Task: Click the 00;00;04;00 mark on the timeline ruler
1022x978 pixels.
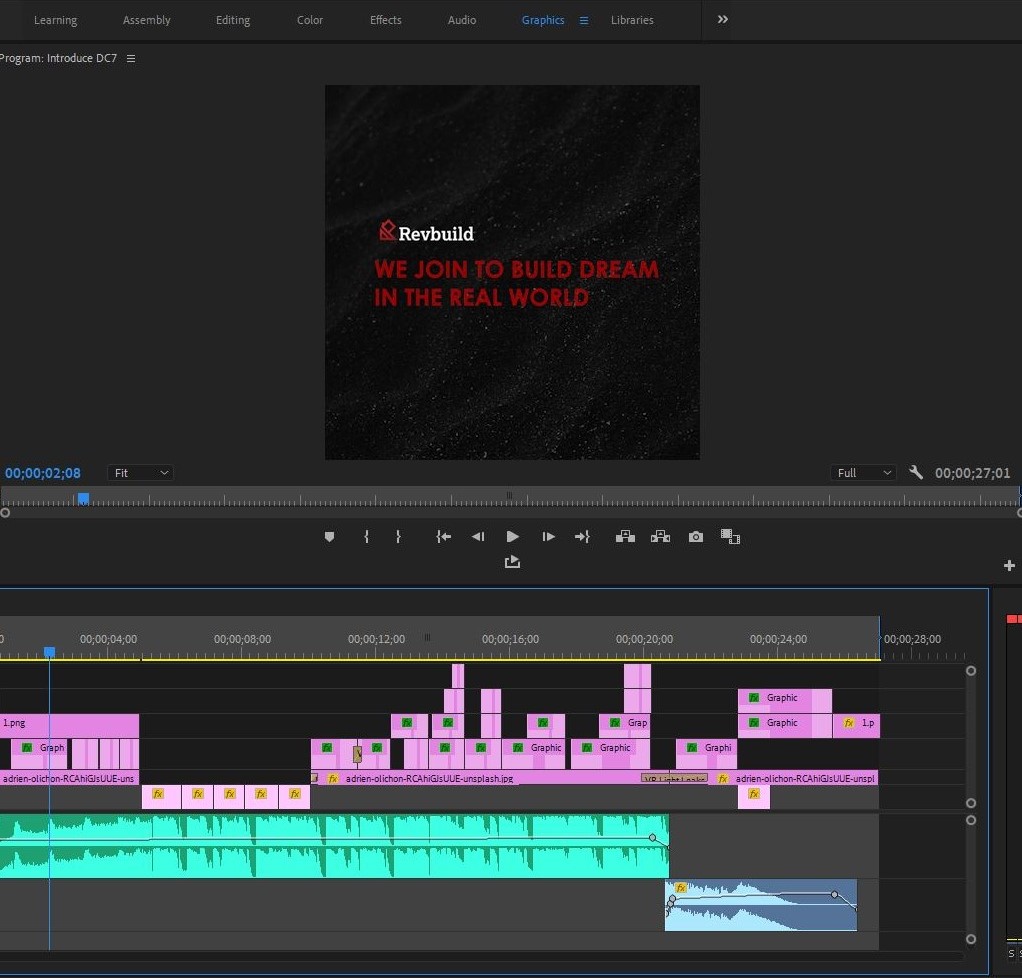Action: point(108,639)
